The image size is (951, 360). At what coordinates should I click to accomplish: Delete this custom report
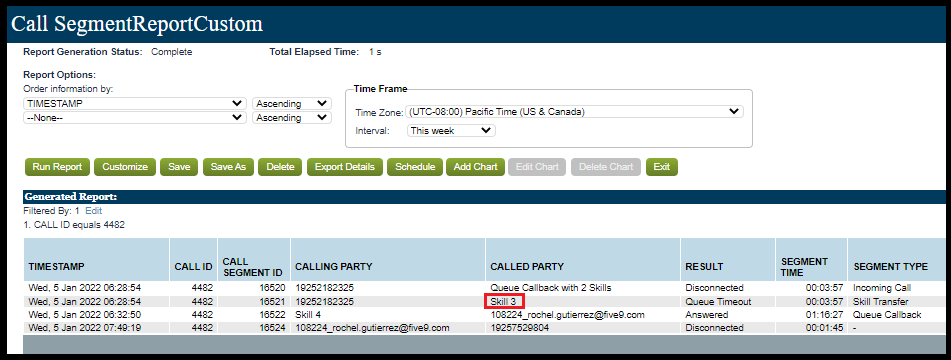tap(280, 167)
